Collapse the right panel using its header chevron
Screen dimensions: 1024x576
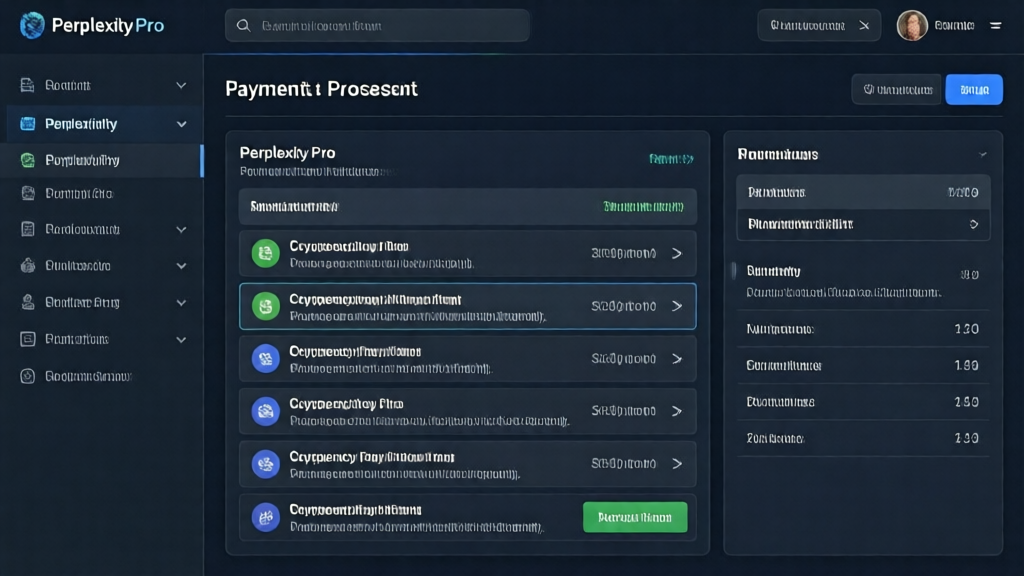coord(982,155)
